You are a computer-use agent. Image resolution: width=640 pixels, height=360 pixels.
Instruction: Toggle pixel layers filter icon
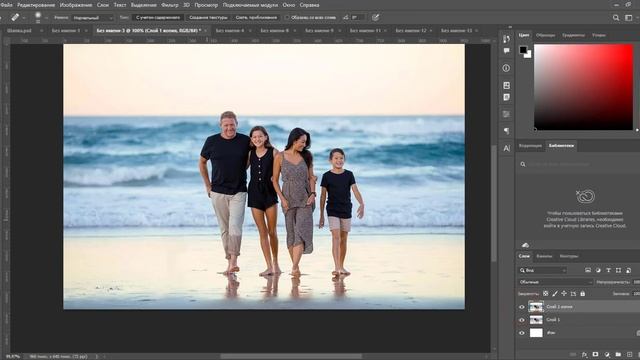pos(588,270)
